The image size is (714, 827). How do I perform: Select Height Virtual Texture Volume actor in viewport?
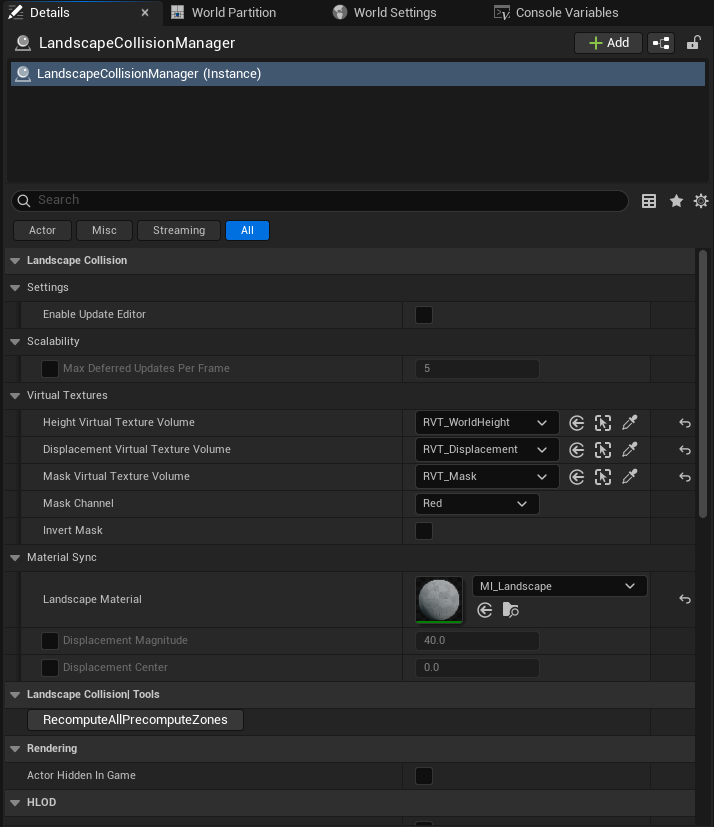tap(603, 423)
